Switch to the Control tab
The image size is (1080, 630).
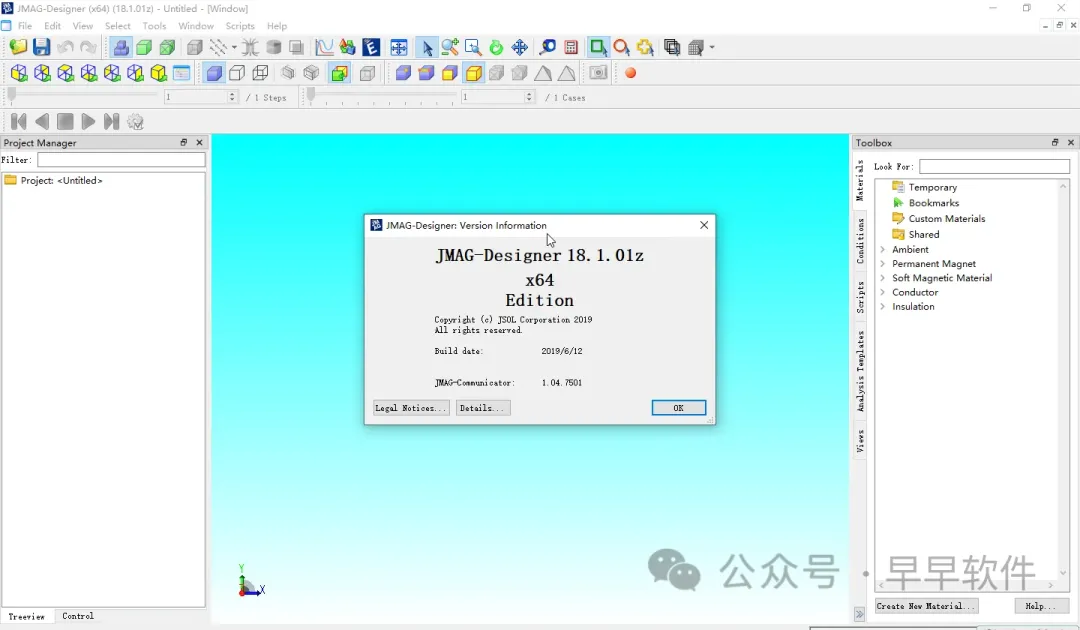tap(78, 616)
